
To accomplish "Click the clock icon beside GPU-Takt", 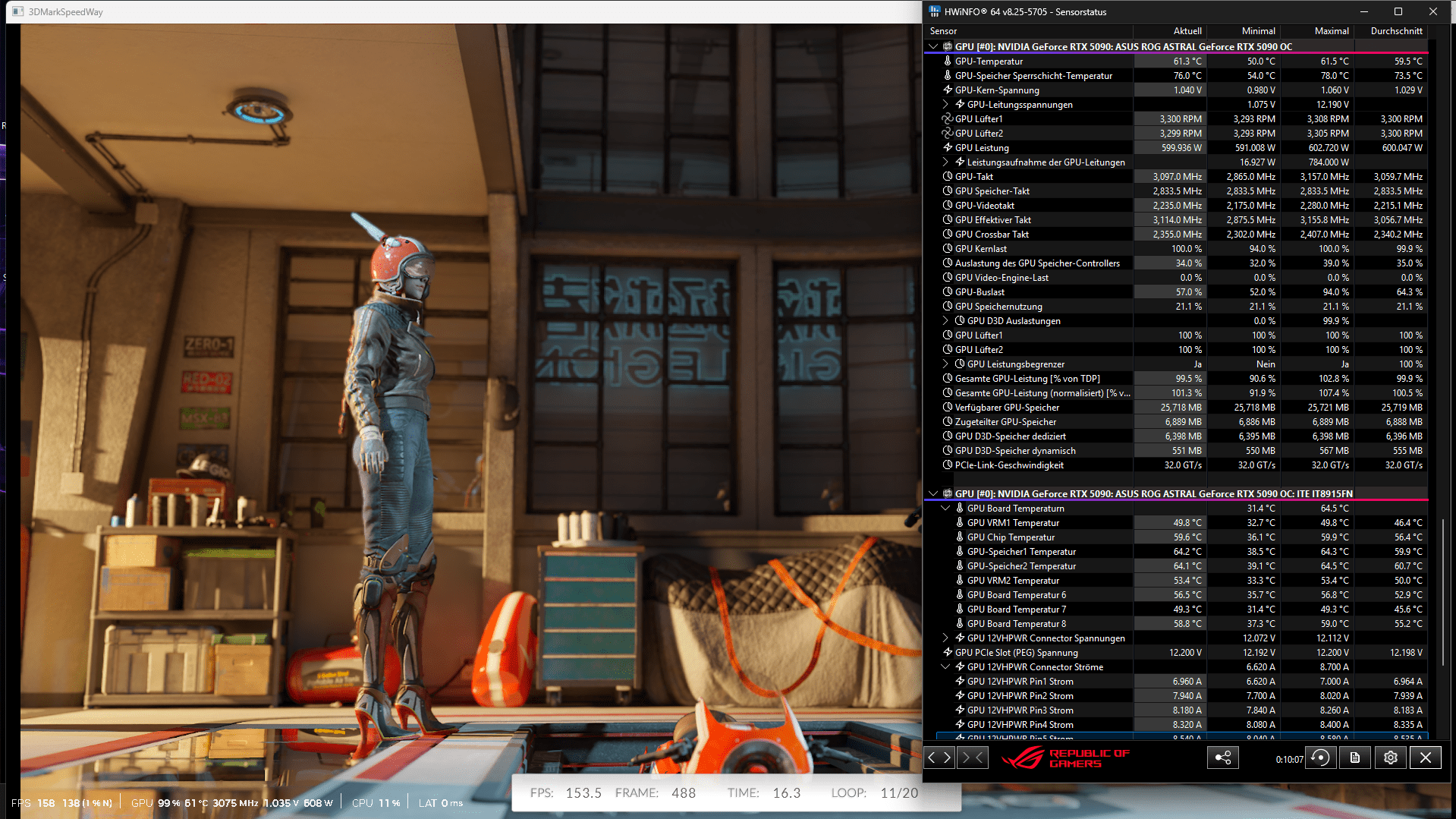I will coord(948,176).
